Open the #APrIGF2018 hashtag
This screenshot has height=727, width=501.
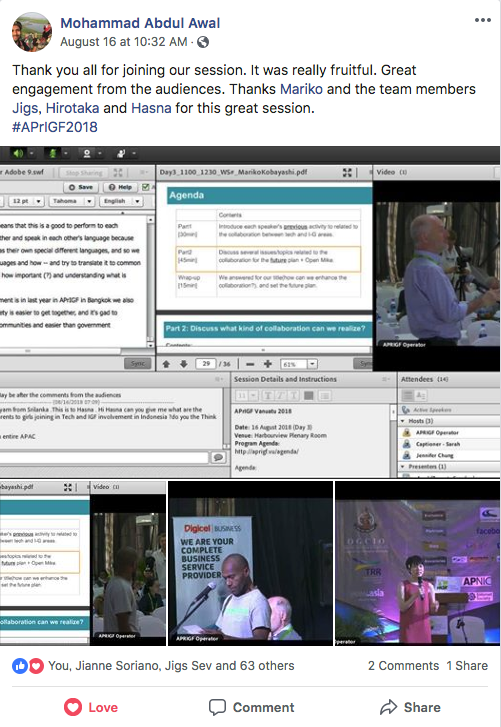[x=55, y=127]
